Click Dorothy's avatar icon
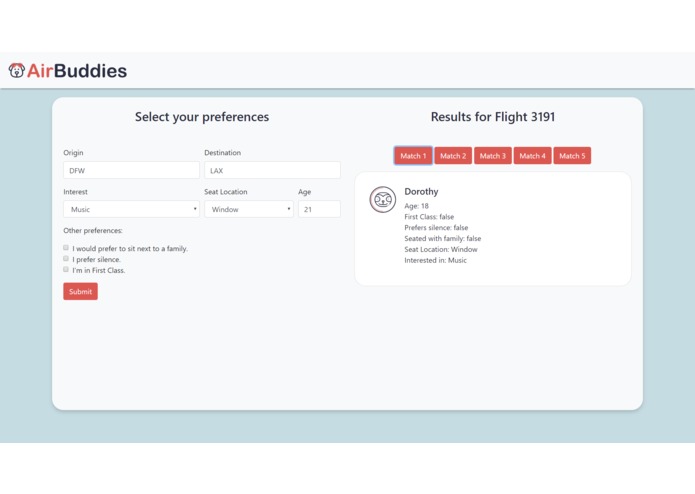Image resolution: width=695 pixels, height=494 pixels. [383, 200]
